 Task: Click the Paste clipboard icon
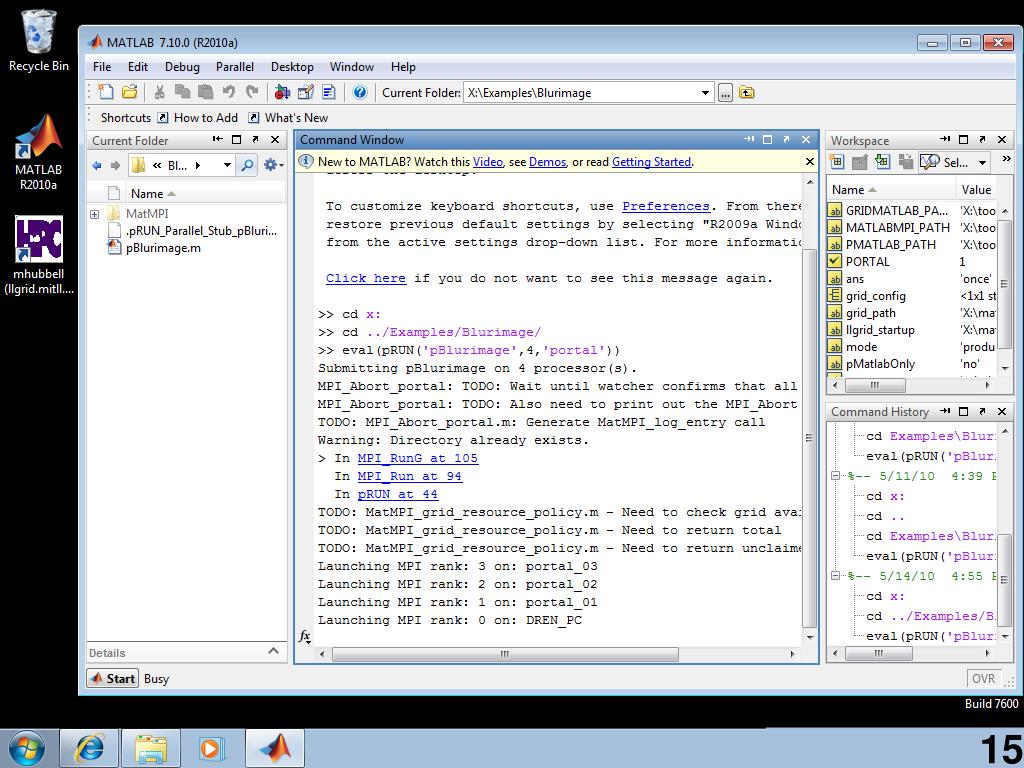(x=206, y=92)
